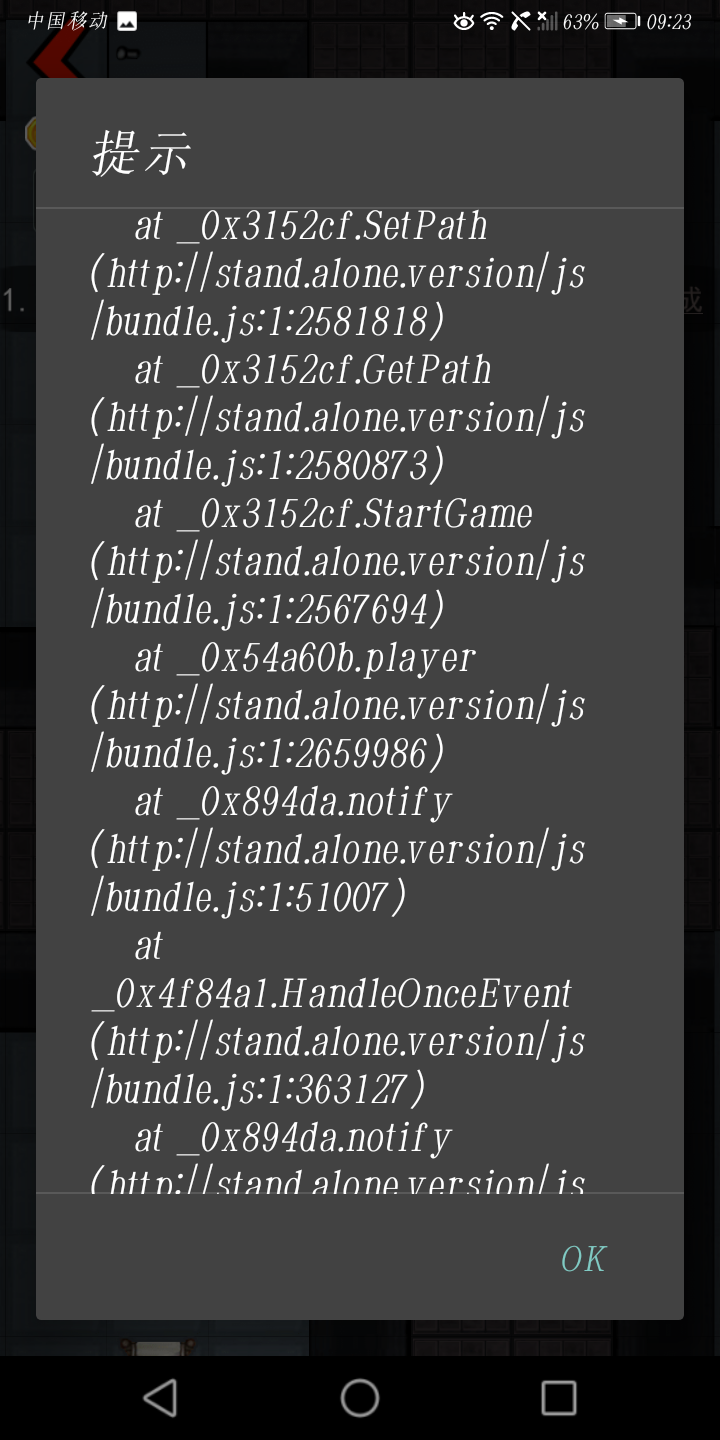The height and width of the screenshot is (1440, 720).
Task: Tap the OK button in the dialog
Action: click(583, 1259)
